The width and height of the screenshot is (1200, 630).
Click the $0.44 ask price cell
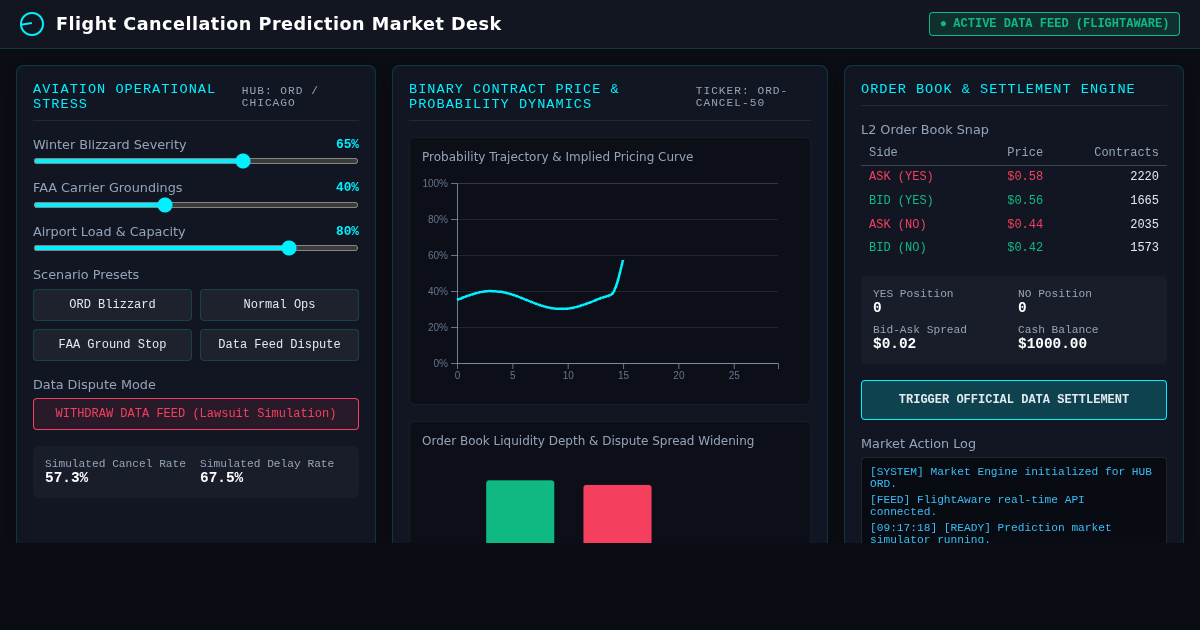click(x=1025, y=225)
